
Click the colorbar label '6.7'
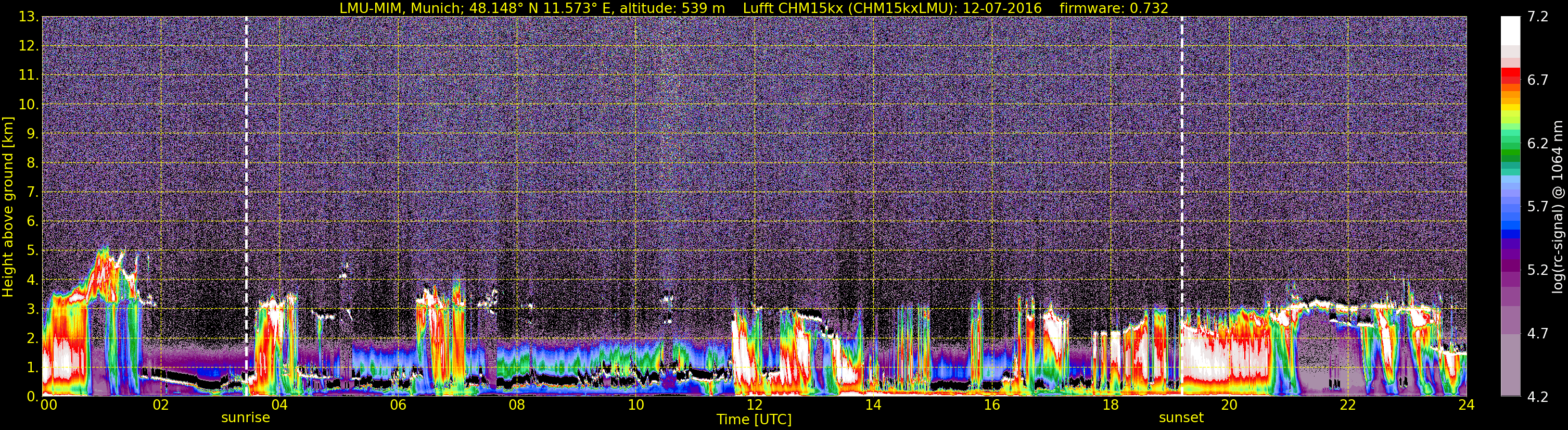point(1538,80)
